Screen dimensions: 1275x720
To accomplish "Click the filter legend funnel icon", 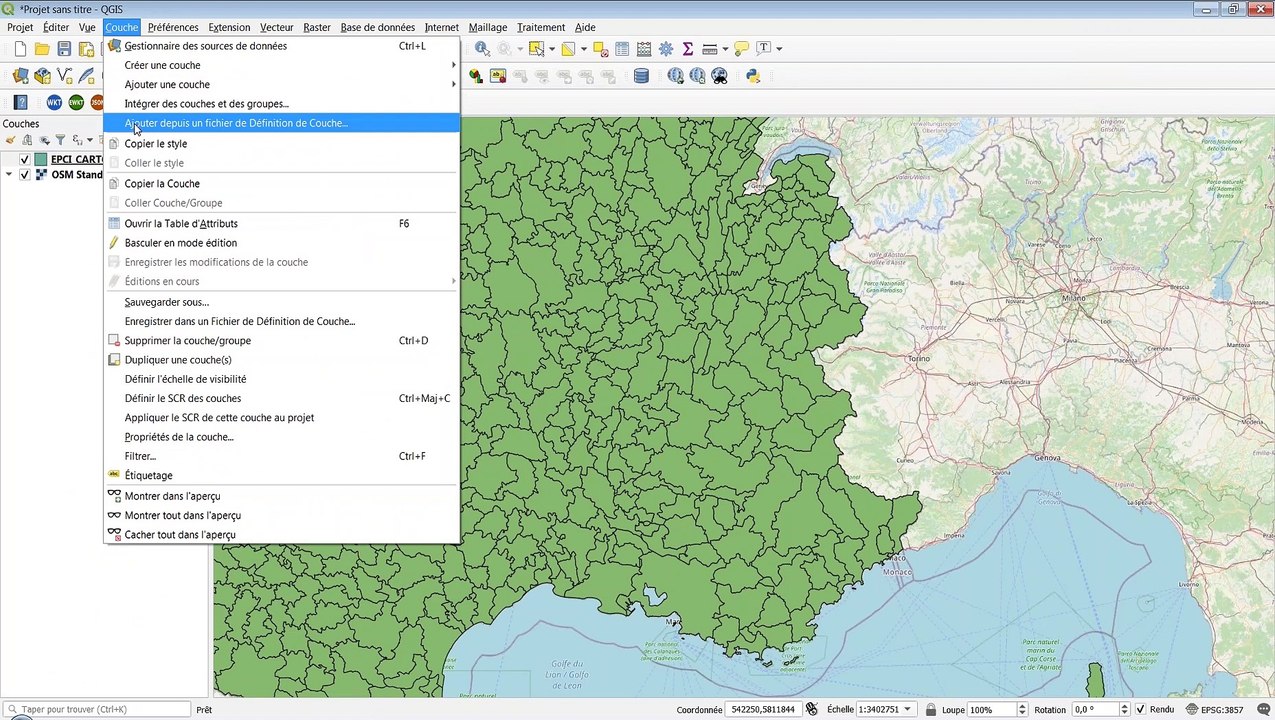I will point(60,140).
